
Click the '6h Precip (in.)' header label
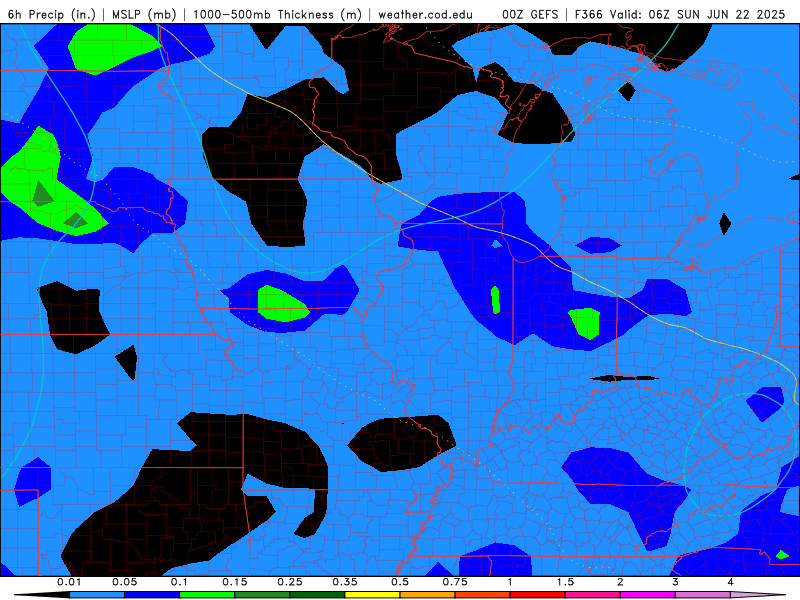coord(52,14)
